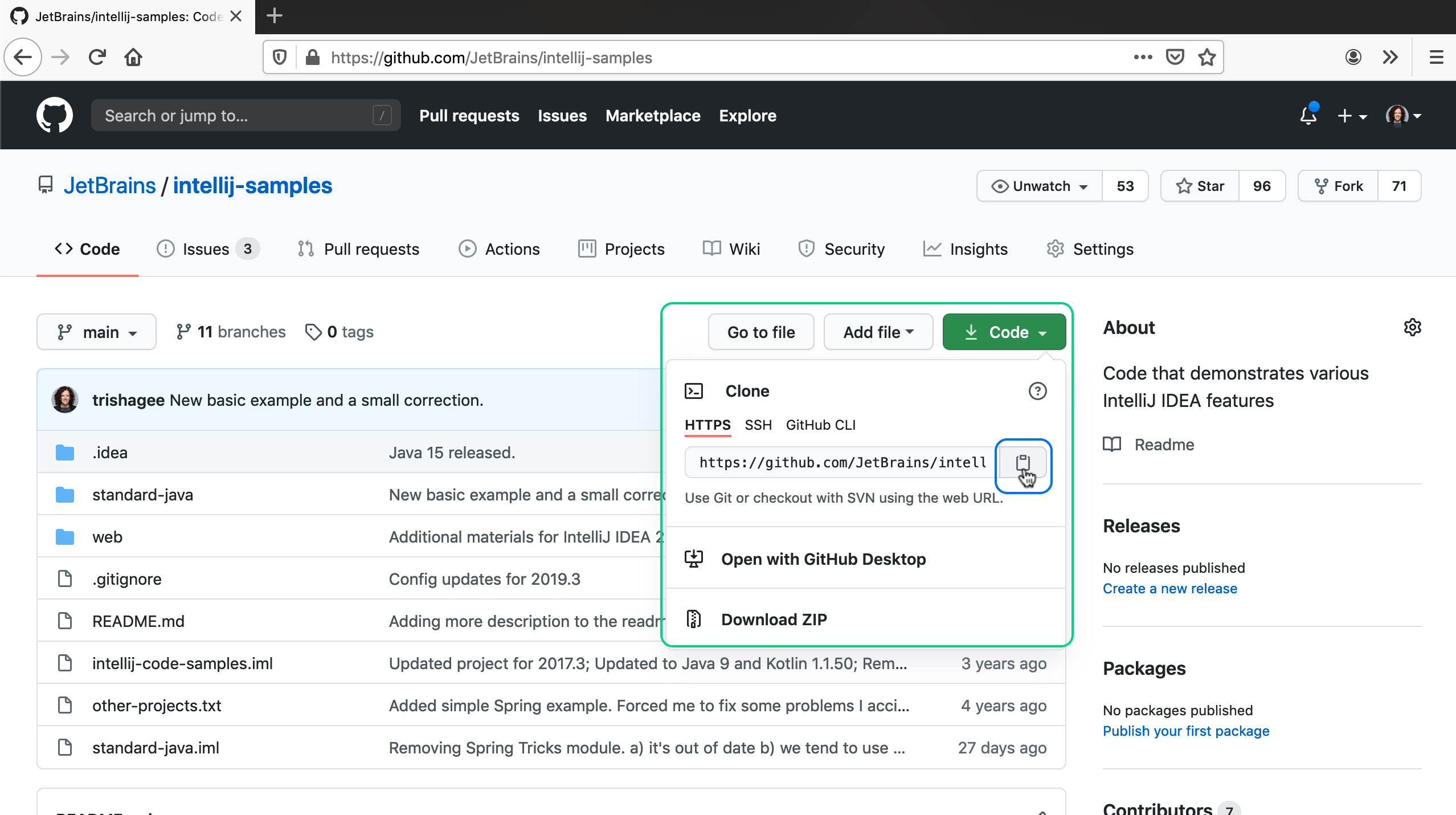Open the Readme via book icon
This screenshot has width=1456, height=815.
click(1111, 445)
